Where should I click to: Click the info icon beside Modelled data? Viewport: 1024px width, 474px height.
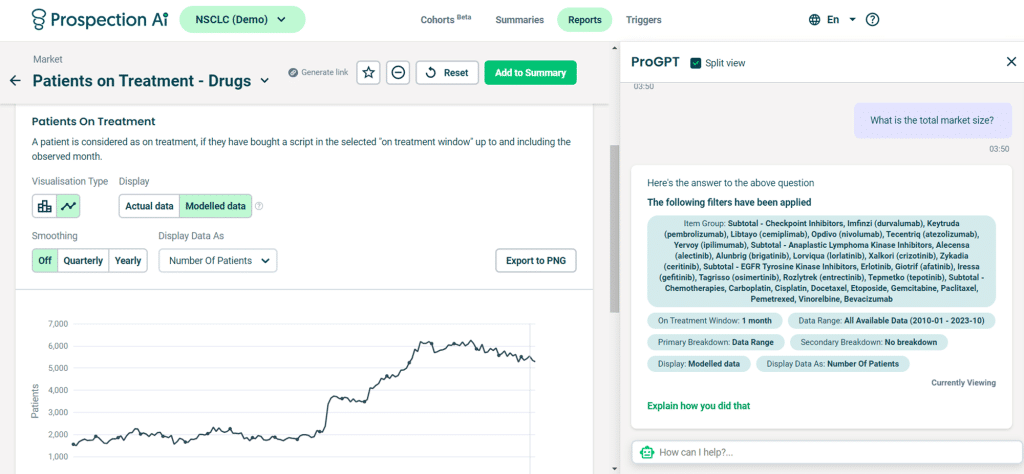(x=259, y=206)
